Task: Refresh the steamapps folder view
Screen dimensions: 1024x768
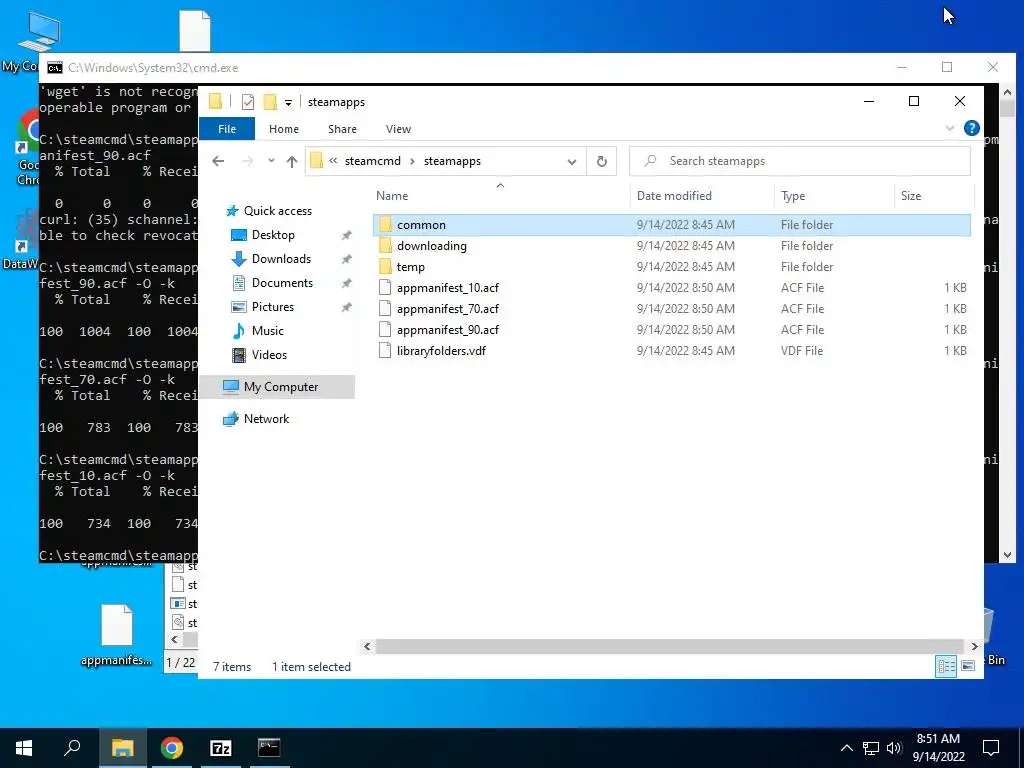Action: pos(601,161)
